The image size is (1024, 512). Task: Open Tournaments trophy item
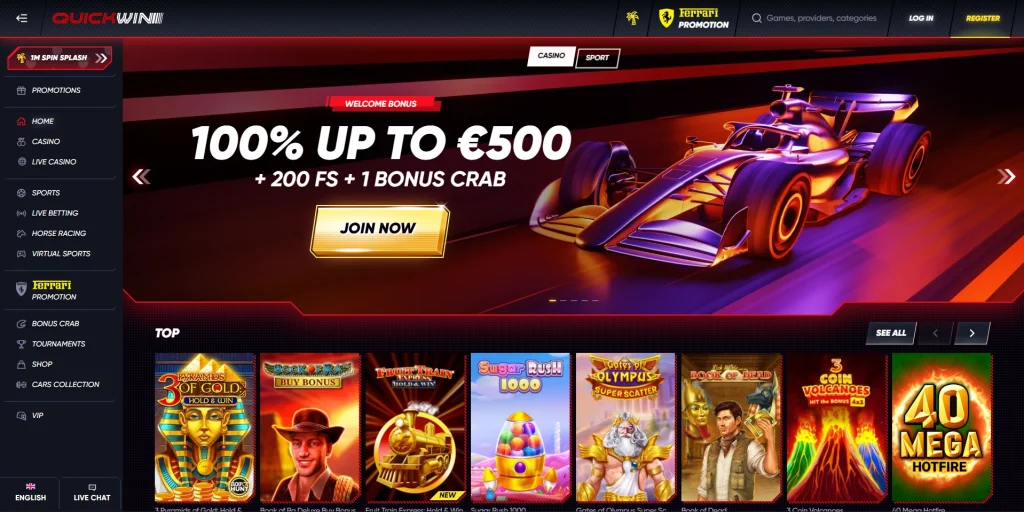tap(60, 344)
